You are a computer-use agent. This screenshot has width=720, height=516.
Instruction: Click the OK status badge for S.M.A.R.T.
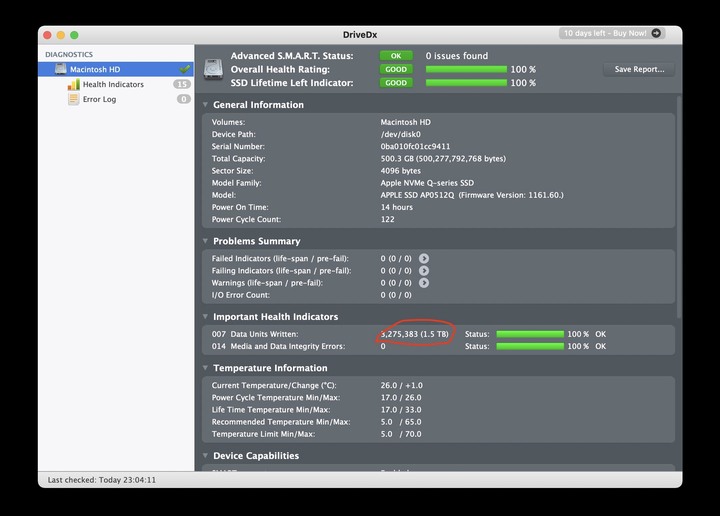(x=396, y=56)
